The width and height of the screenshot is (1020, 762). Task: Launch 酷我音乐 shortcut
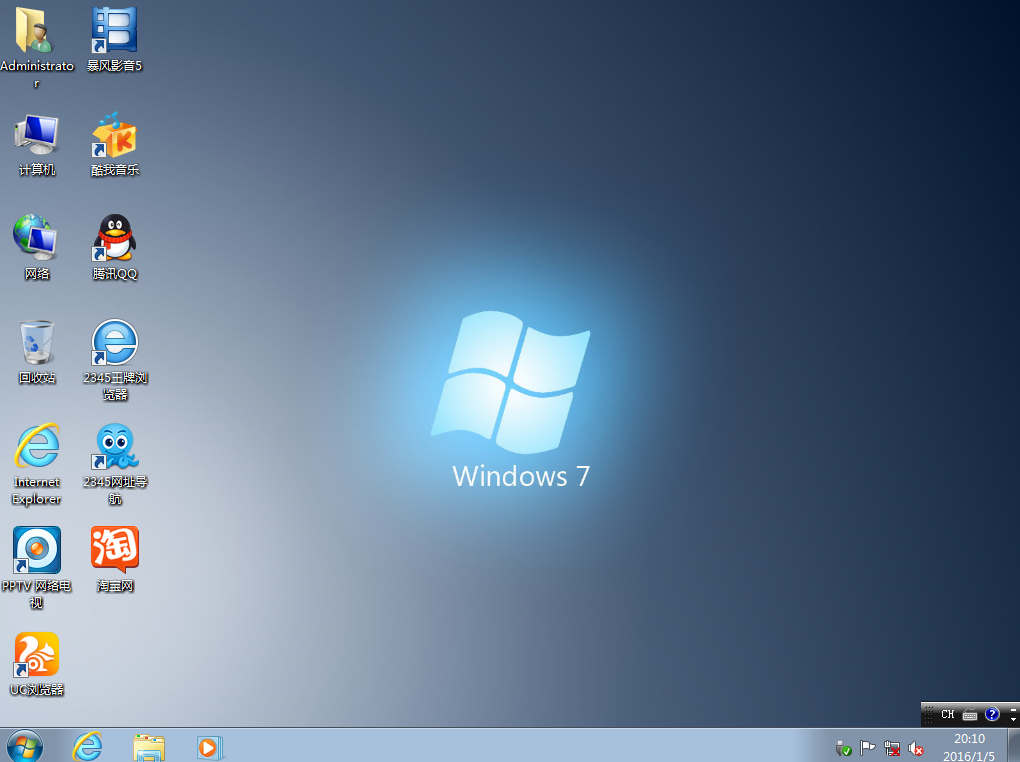pyautogui.click(x=114, y=144)
